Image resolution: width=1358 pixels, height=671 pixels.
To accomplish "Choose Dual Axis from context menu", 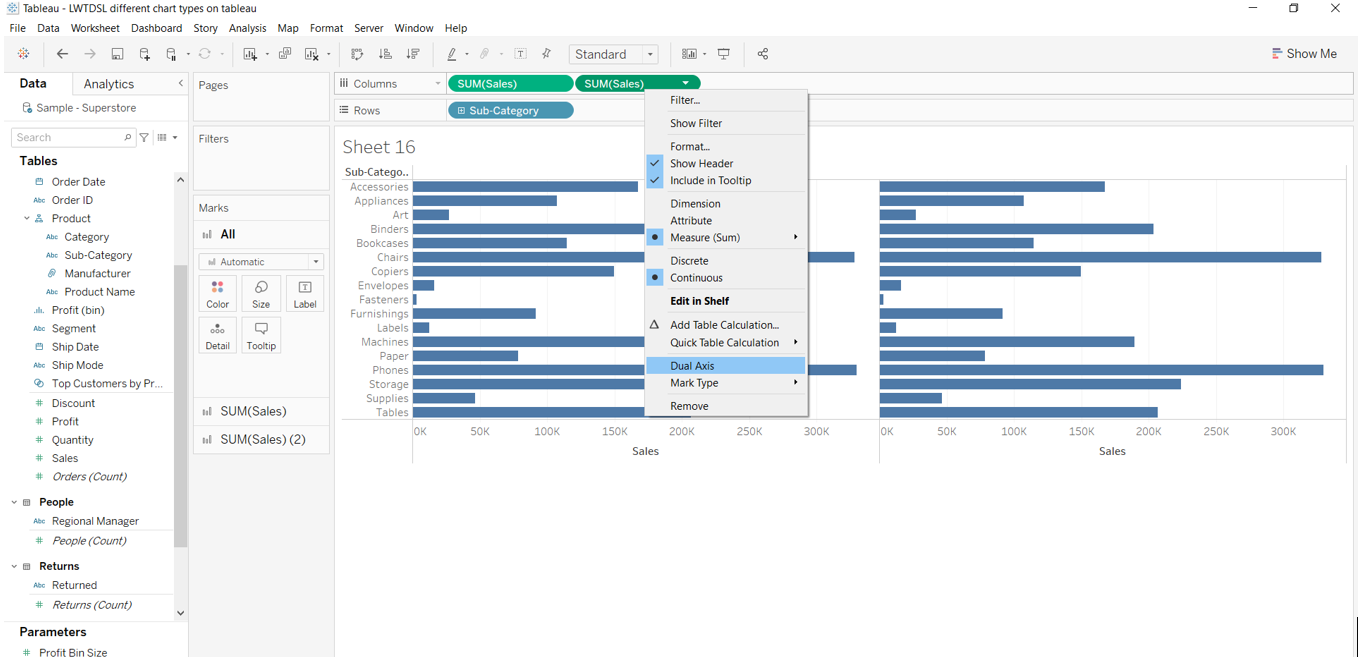I will (692, 366).
